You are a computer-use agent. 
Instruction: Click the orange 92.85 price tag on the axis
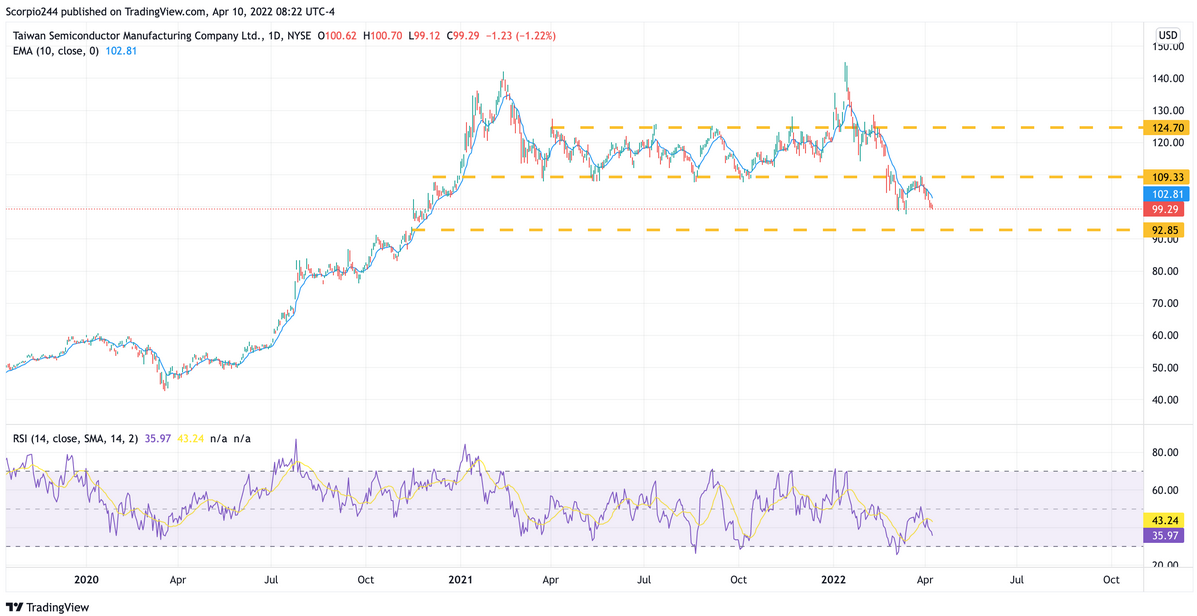click(1163, 230)
